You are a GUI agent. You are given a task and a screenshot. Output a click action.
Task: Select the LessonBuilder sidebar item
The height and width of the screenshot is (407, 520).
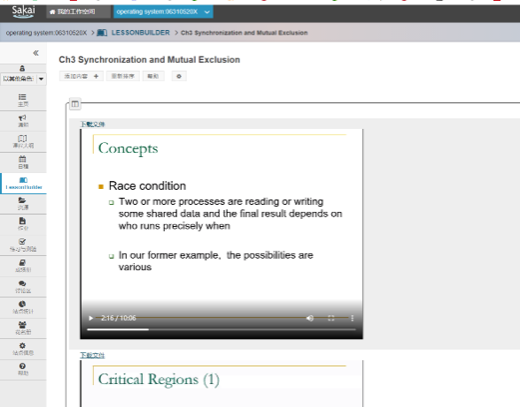(x=23, y=183)
